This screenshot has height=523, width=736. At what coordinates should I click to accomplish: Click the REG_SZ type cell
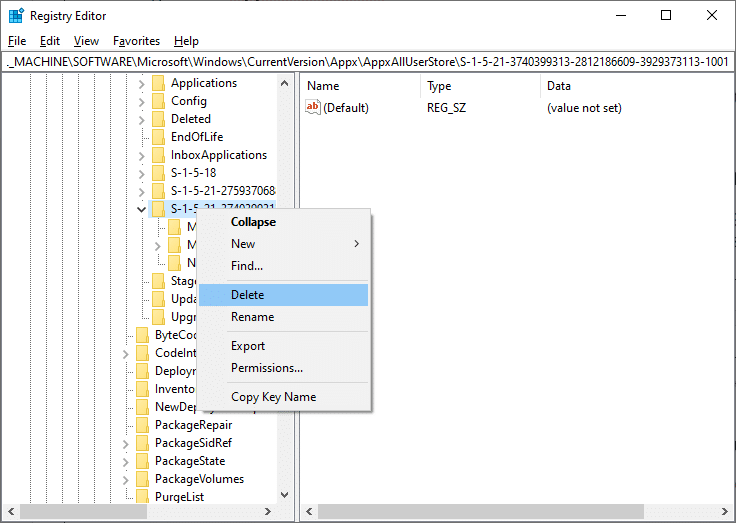pyautogui.click(x=446, y=108)
